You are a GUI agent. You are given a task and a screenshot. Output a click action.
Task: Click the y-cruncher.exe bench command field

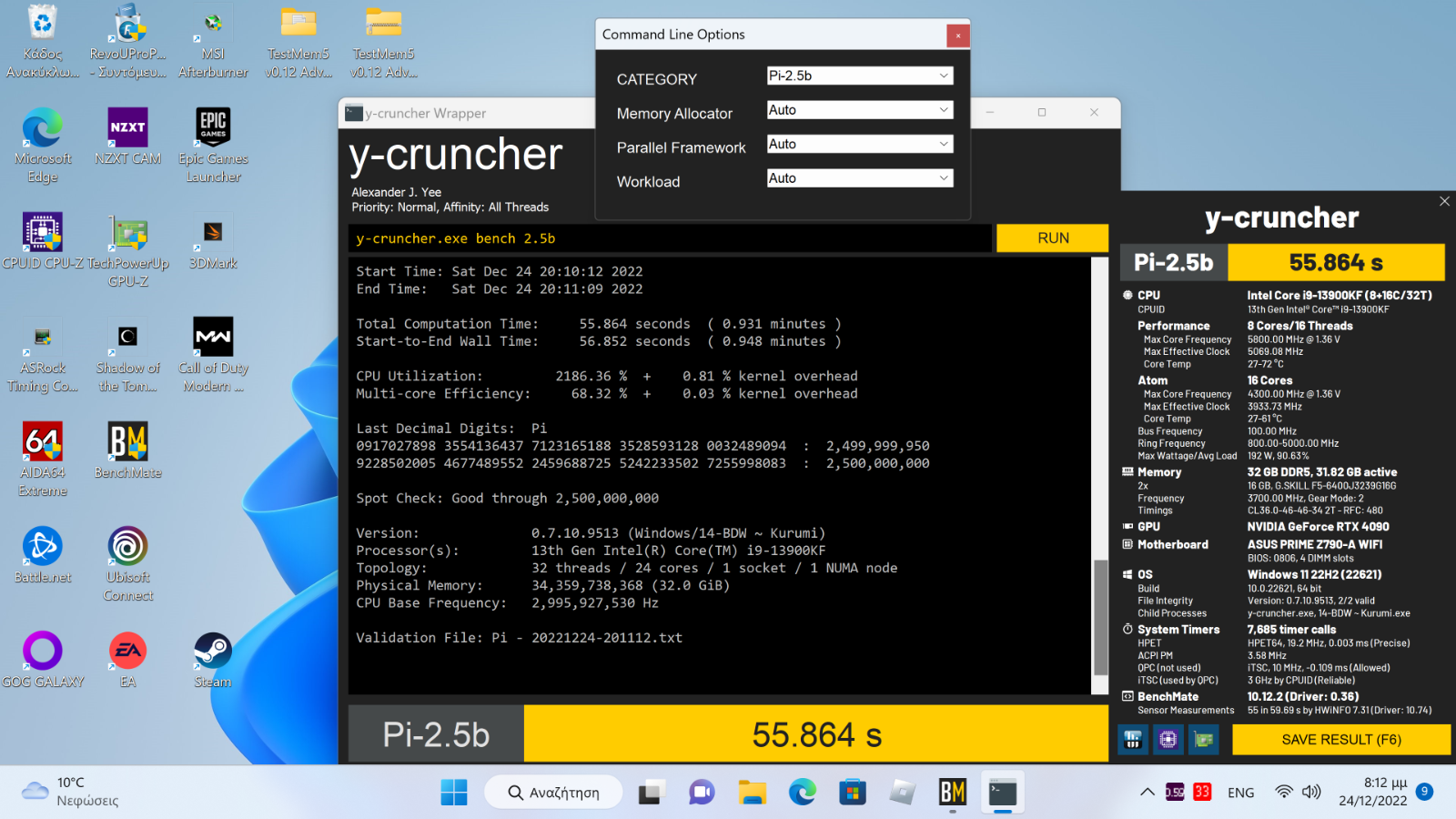pyautogui.click(x=671, y=238)
